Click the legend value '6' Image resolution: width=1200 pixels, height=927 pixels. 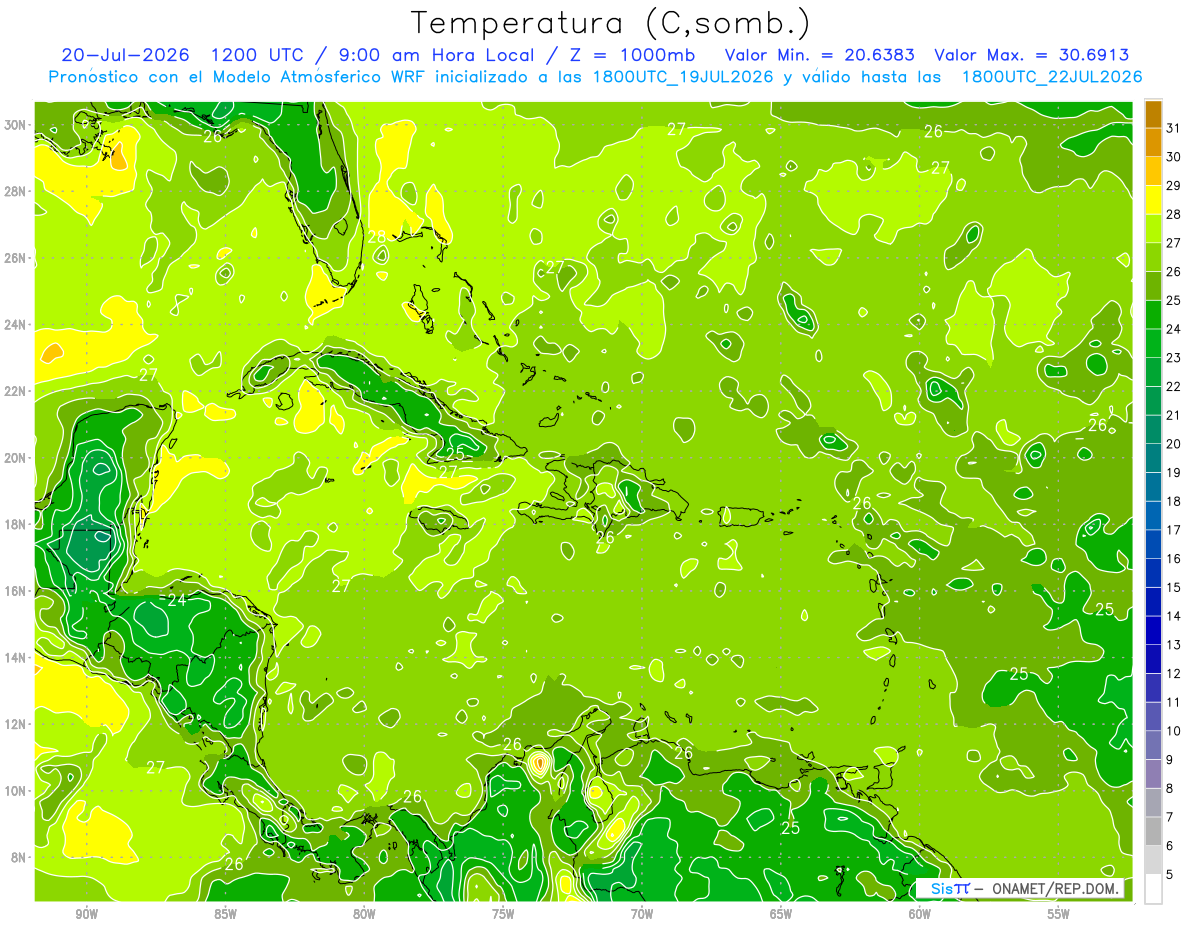point(1170,846)
